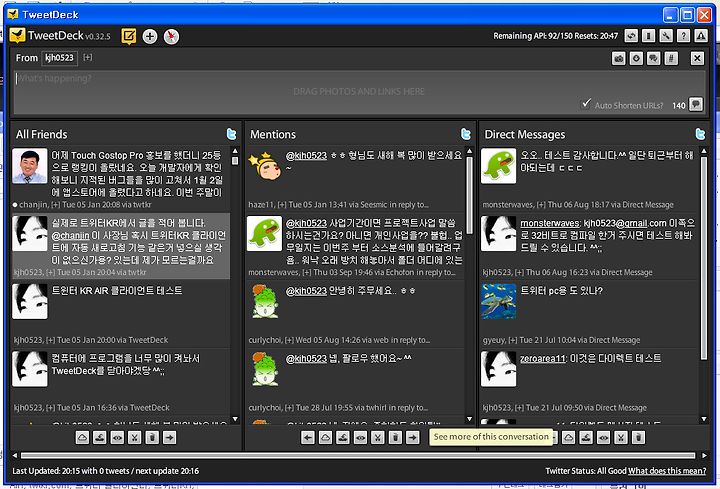Image resolution: width=720 pixels, height=489 pixels.
Task: Open settings with the wrench icon
Action: [666, 36]
